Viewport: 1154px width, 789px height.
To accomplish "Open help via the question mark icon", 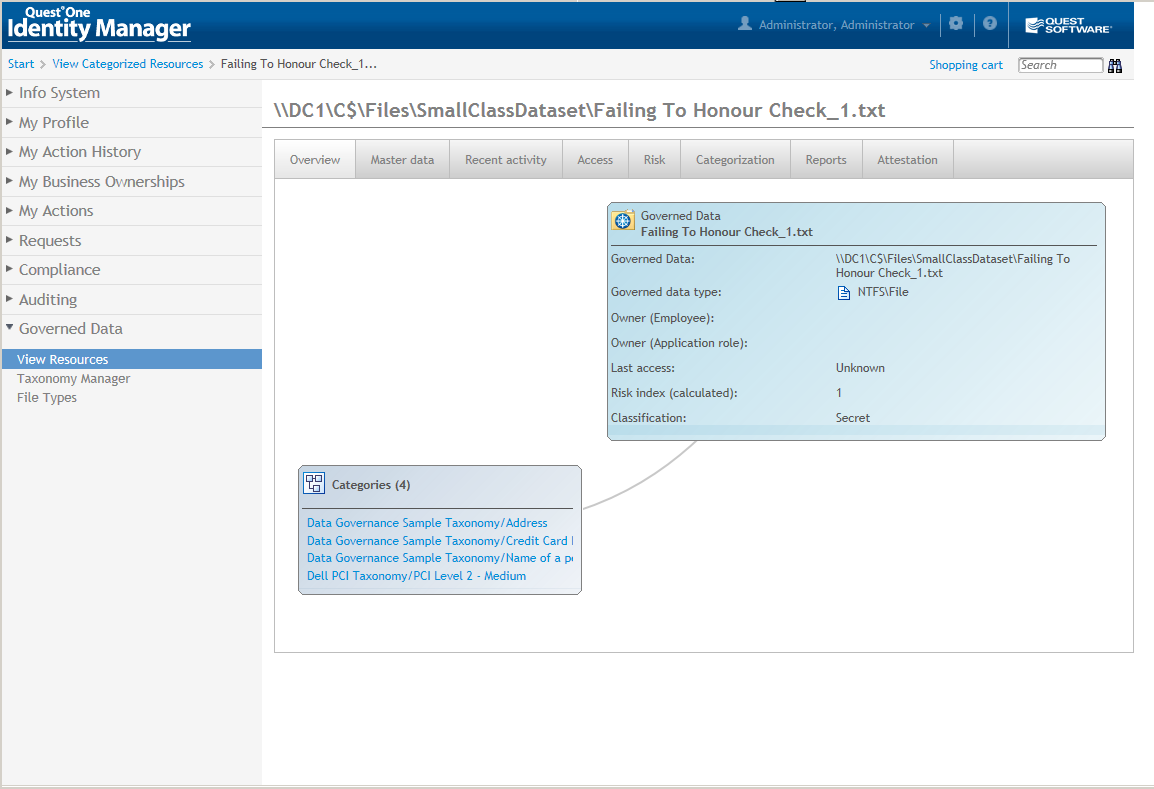I will [x=990, y=24].
